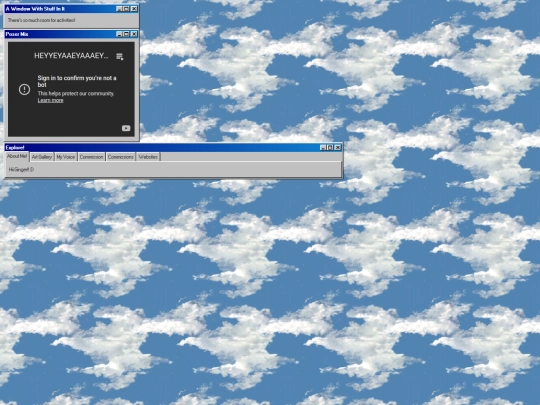The image size is (540, 405).
Task: Switch to the Commission tab
Action: click(91, 157)
